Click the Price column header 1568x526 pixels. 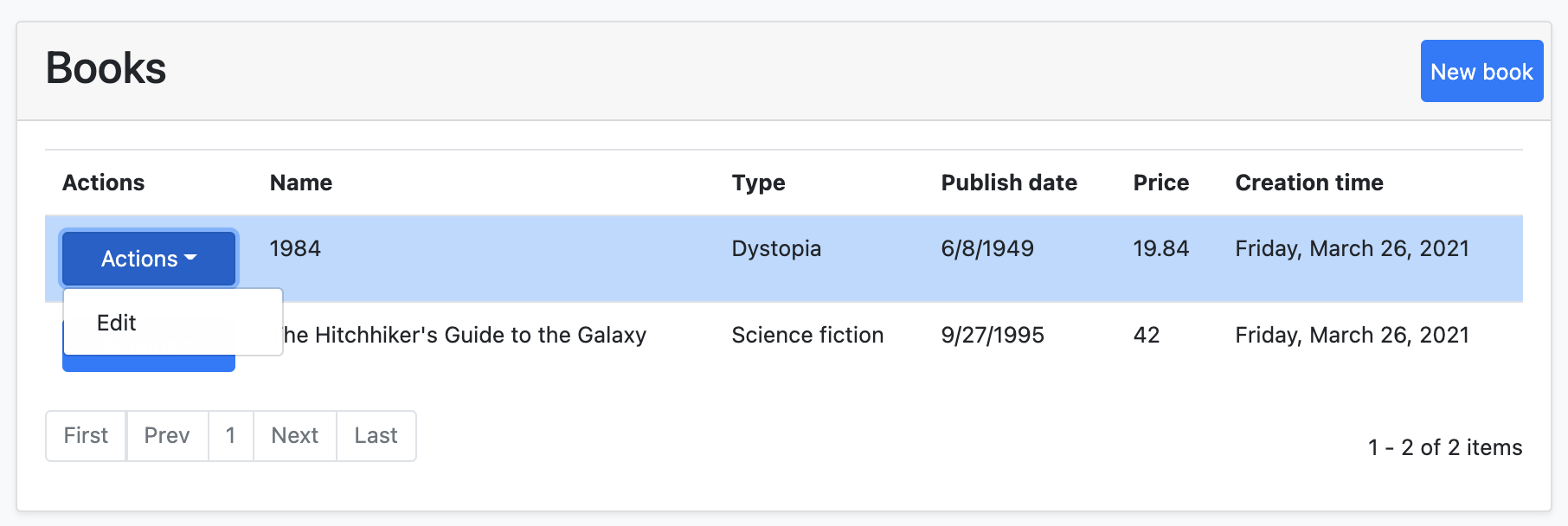1160,183
